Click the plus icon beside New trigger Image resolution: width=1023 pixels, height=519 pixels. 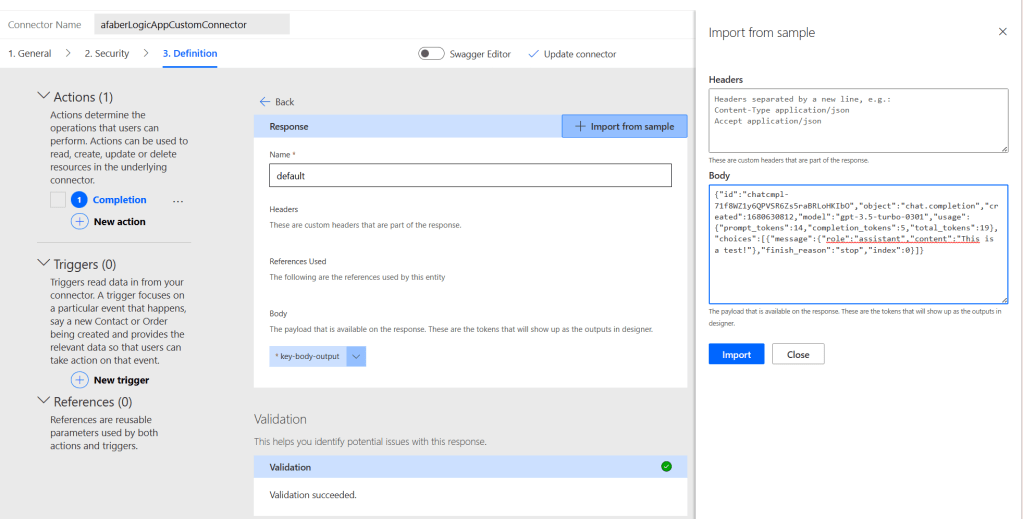pyautogui.click(x=80, y=380)
